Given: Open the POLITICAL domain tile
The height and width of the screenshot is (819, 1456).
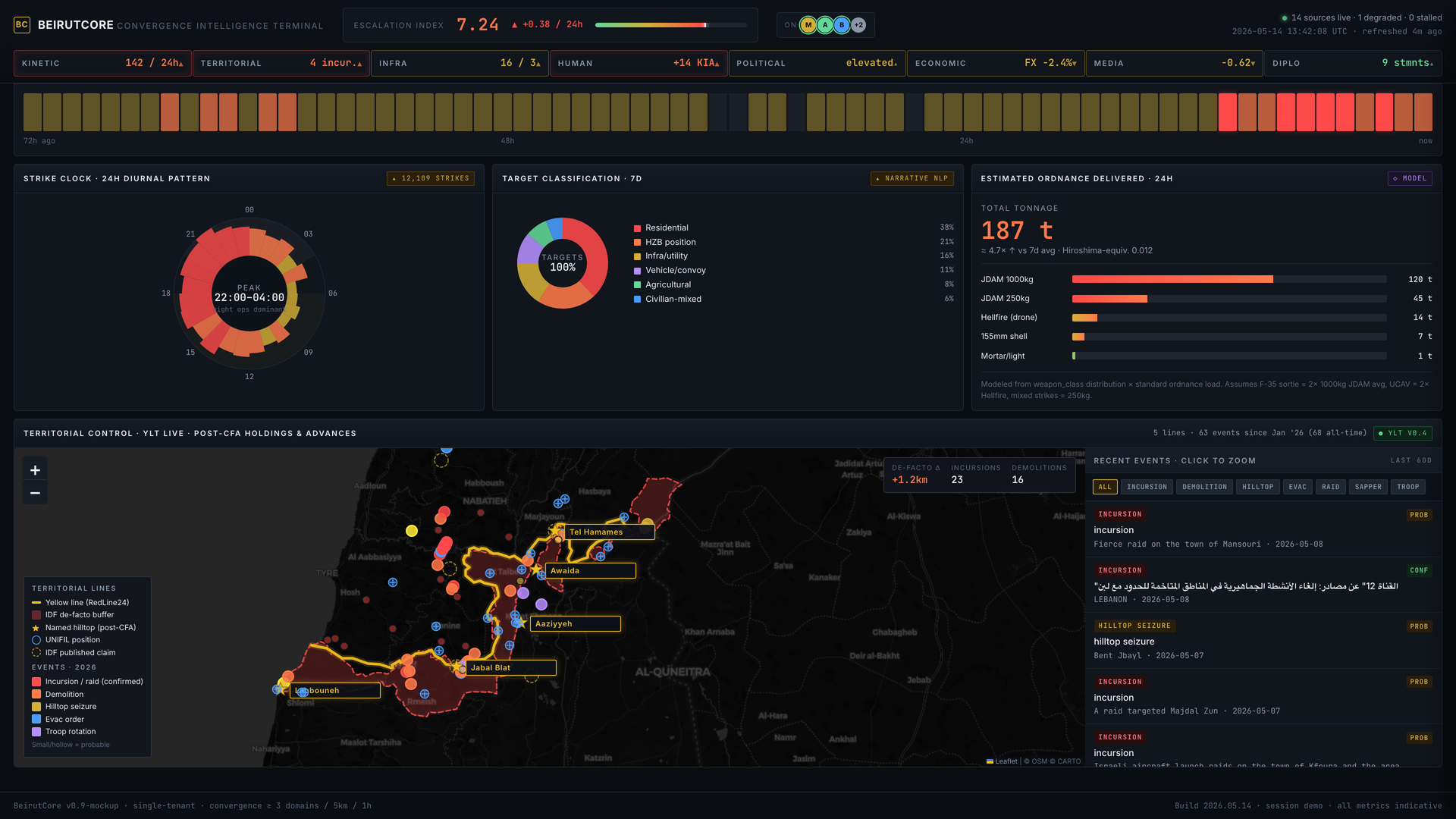Looking at the screenshot, I should [x=817, y=63].
